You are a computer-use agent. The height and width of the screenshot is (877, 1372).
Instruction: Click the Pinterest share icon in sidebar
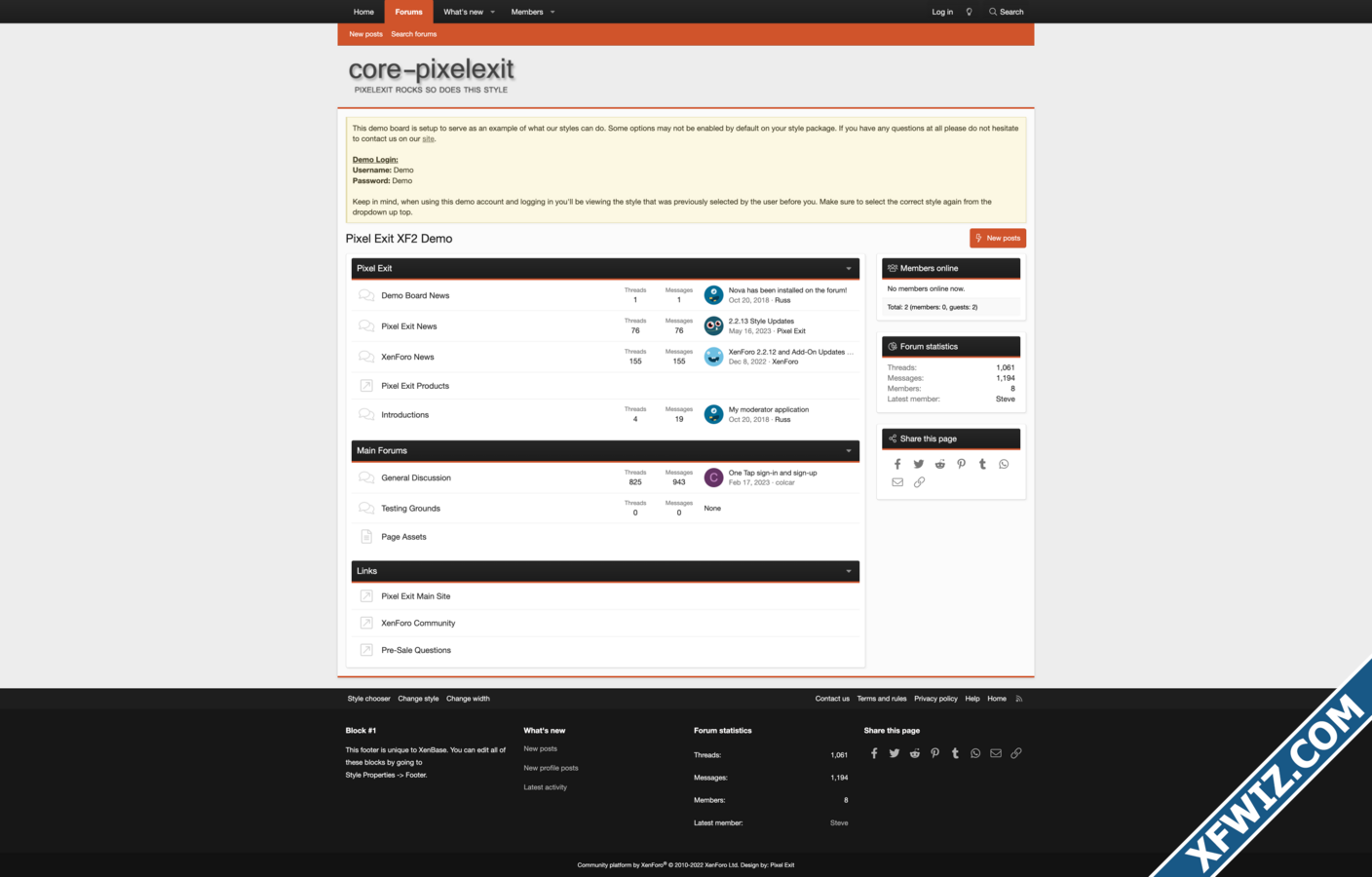click(962, 464)
